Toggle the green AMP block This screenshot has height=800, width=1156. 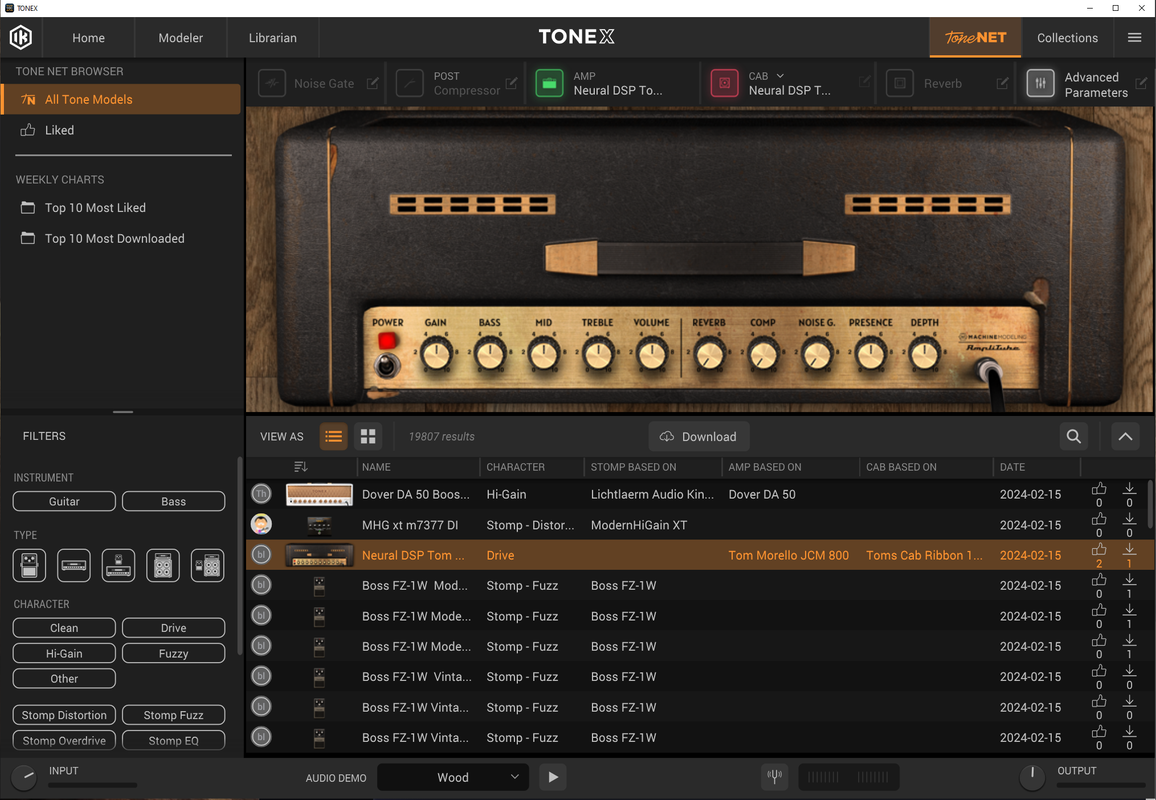pos(549,83)
